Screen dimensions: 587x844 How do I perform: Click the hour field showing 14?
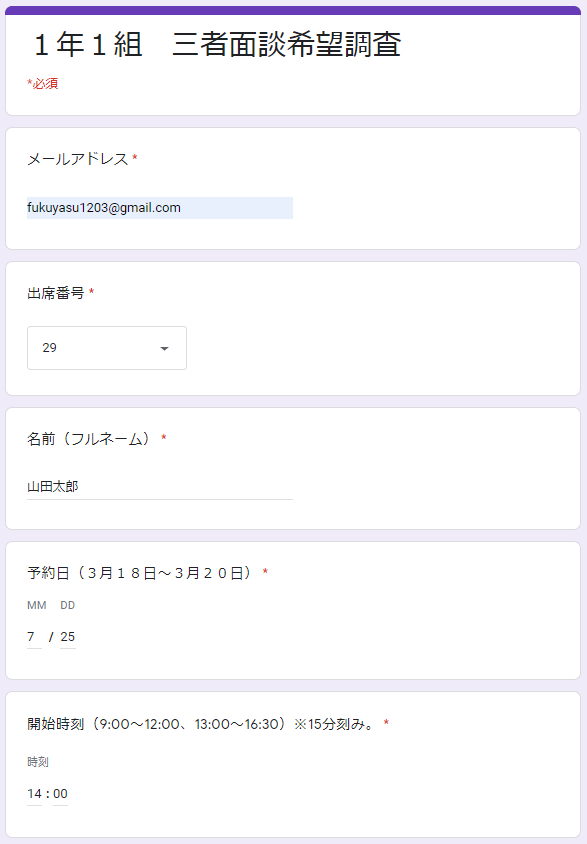[34, 794]
